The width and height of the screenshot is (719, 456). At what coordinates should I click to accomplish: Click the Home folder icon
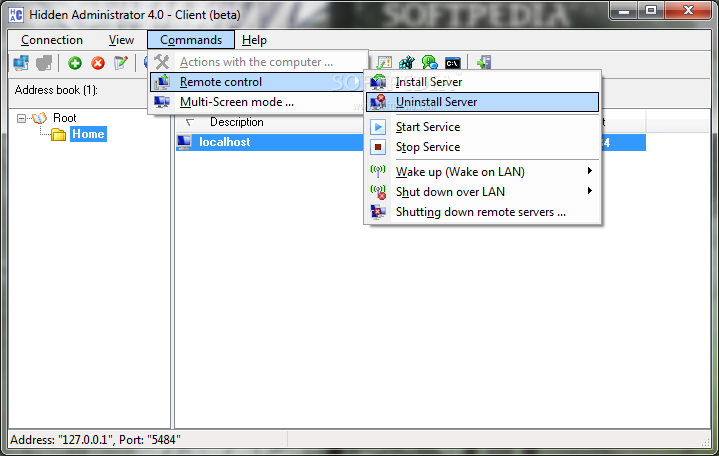pyautogui.click(x=58, y=134)
